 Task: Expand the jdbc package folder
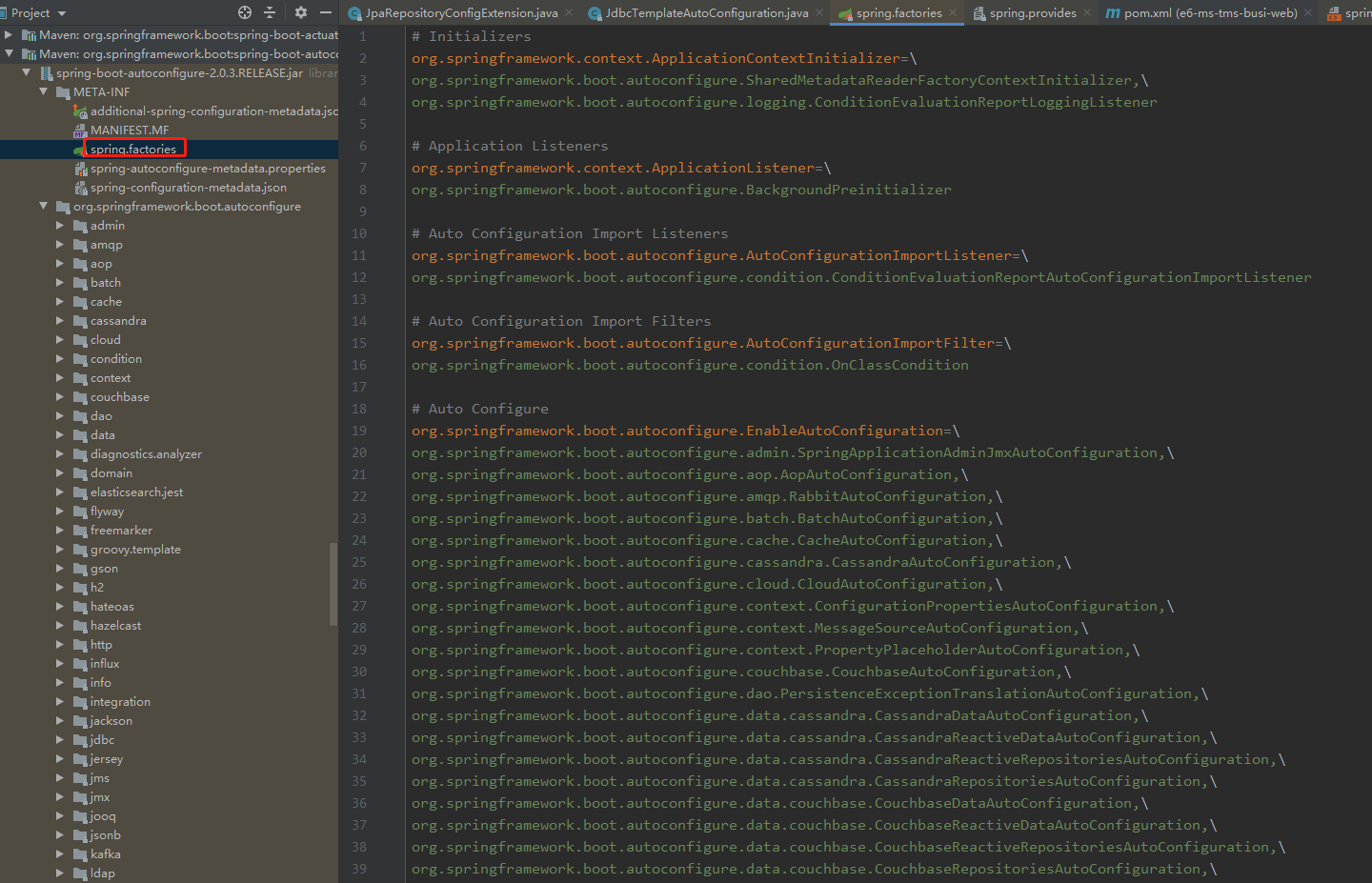click(60, 740)
